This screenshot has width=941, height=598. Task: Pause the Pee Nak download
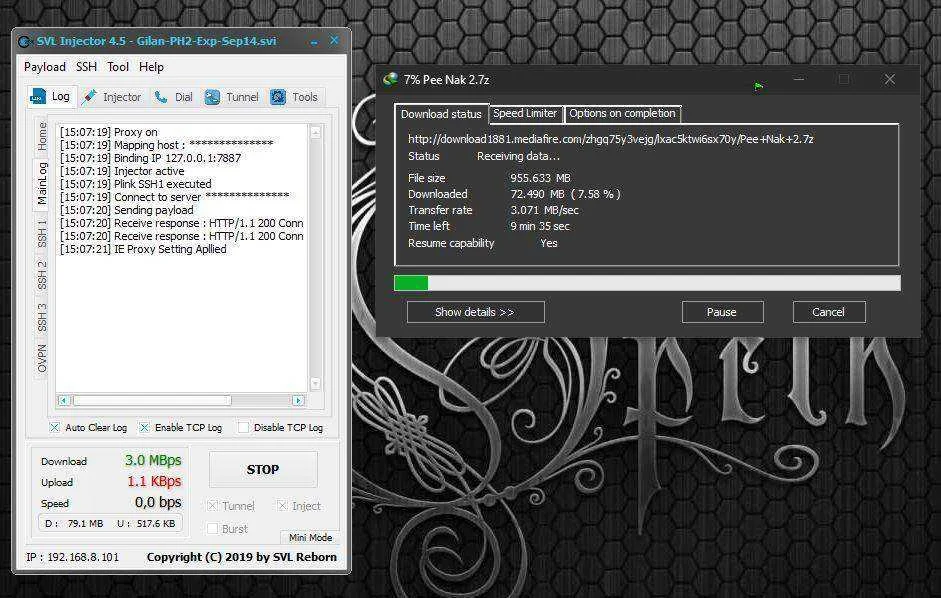[722, 312]
